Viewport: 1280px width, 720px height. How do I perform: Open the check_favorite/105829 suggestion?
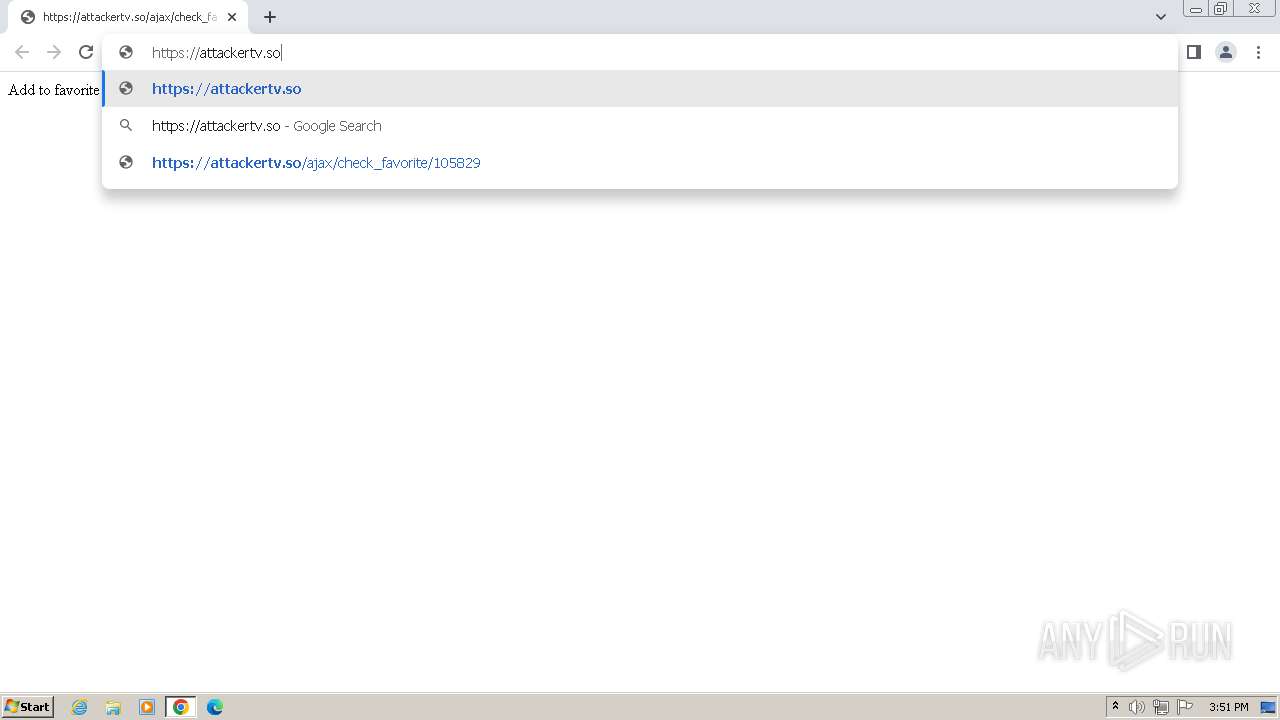640,163
